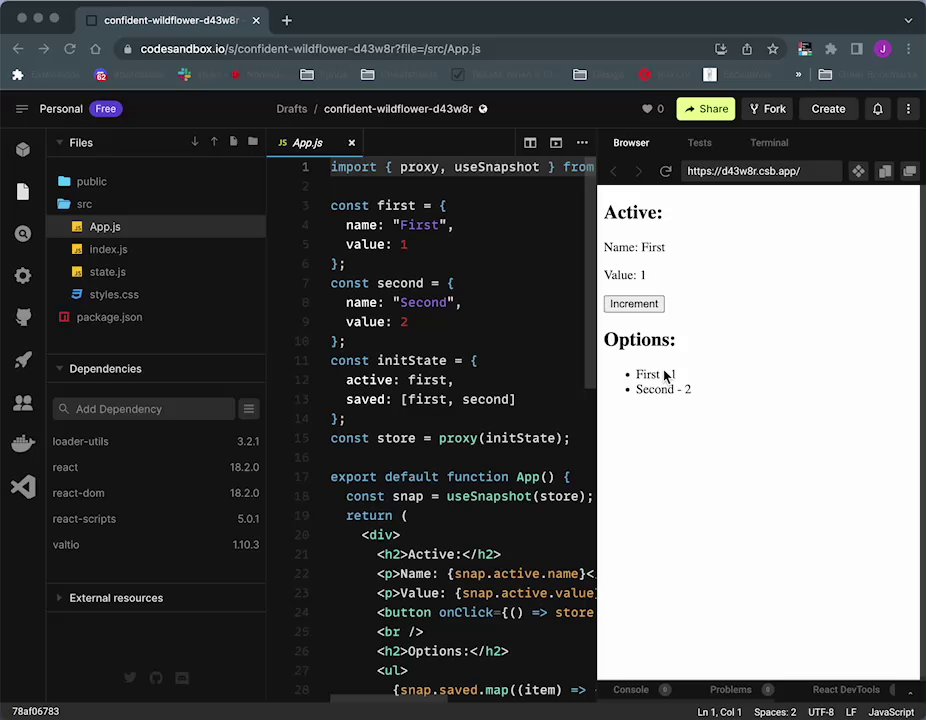926x720 pixels.
Task: Click the green Share button
Action: tap(704, 109)
